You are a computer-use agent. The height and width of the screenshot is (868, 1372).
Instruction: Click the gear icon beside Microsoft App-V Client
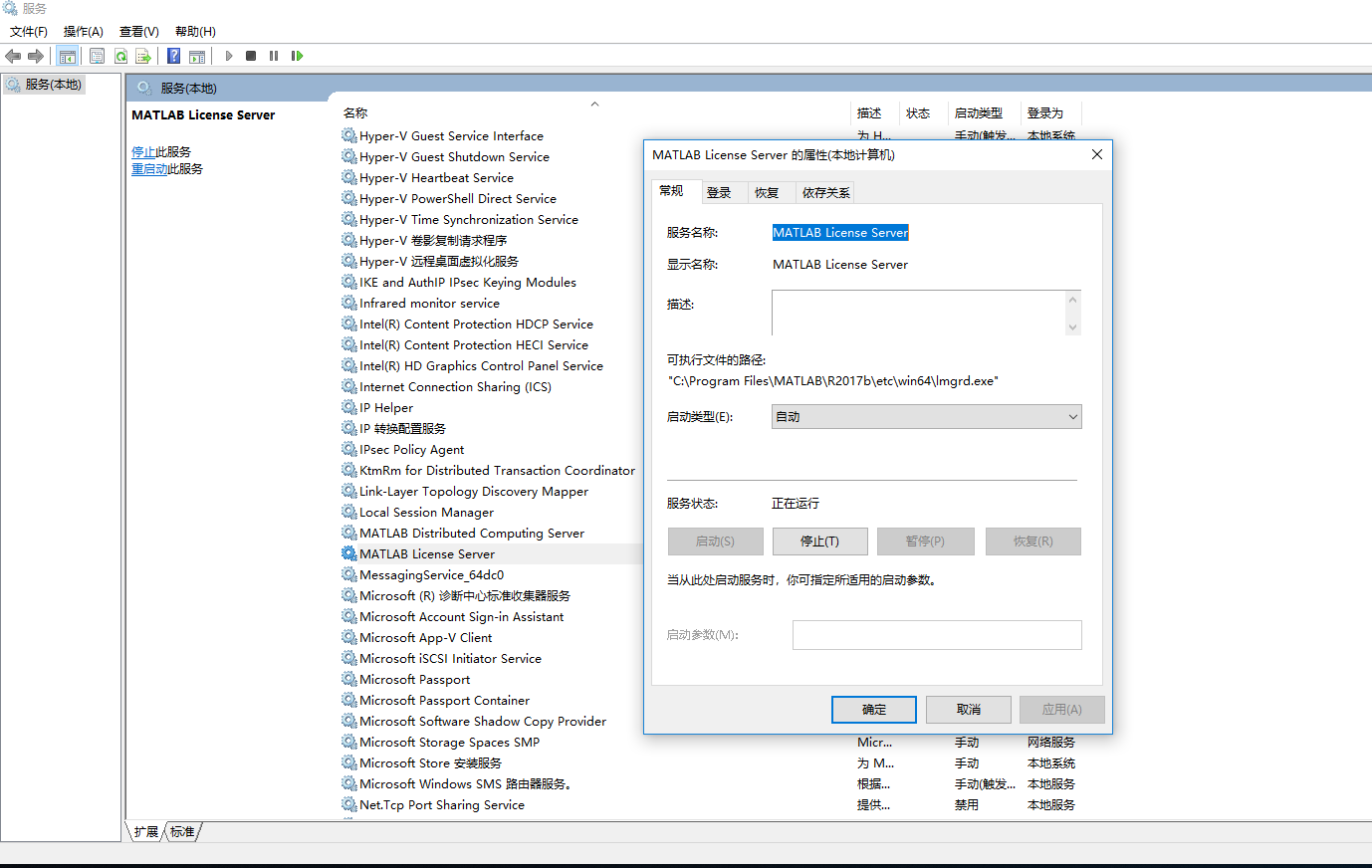coord(349,637)
